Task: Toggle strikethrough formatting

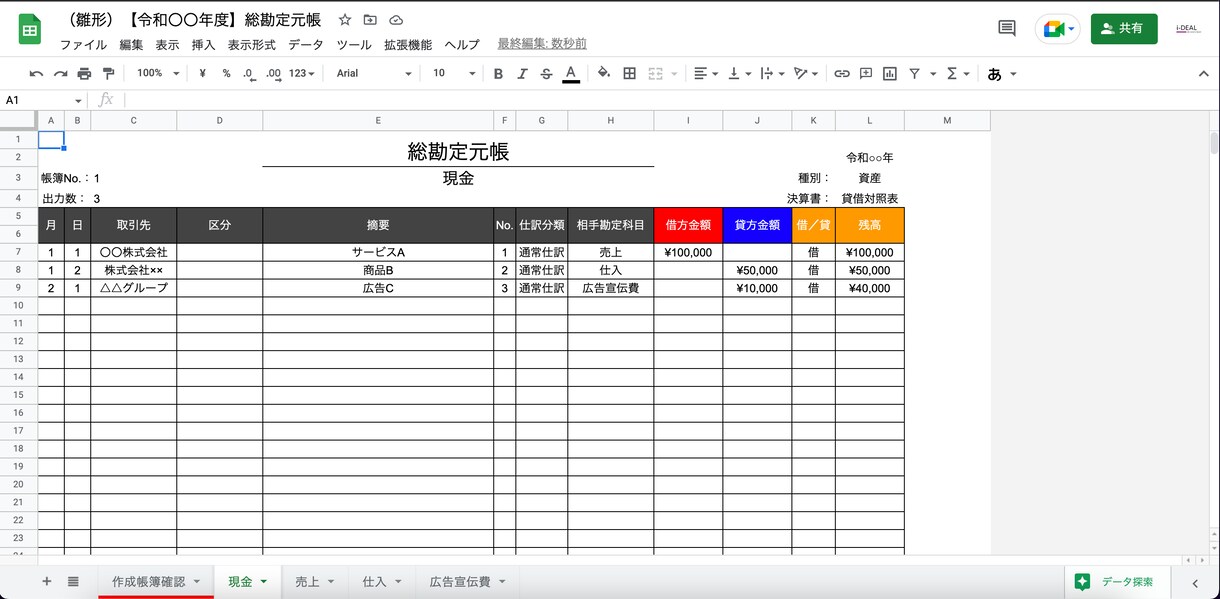Action: tap(546, 73)
